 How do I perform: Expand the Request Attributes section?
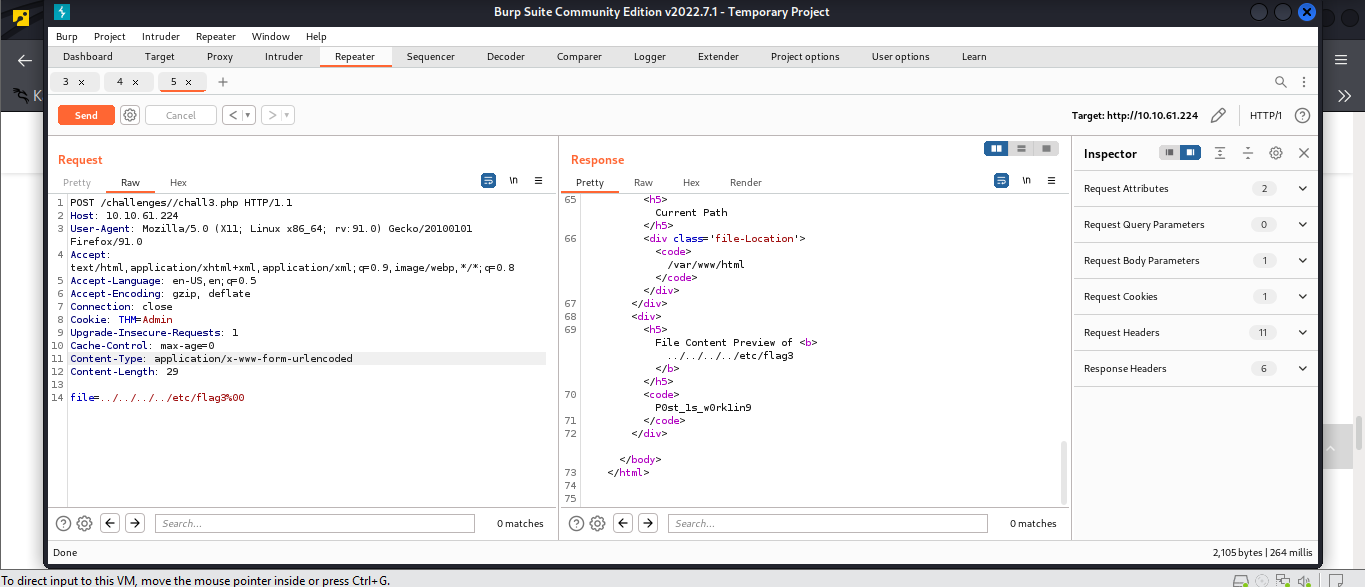[1302, 189]
